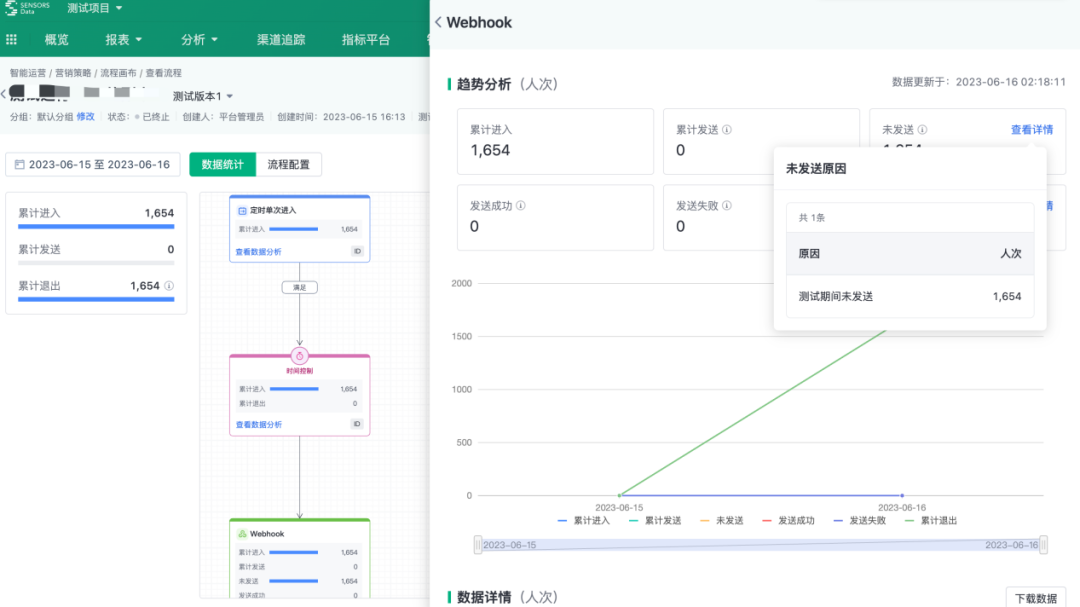Toggle 发送失败 series in chart legend
This screenshot has width=1080, height=607.
click(x=860, y=521)
